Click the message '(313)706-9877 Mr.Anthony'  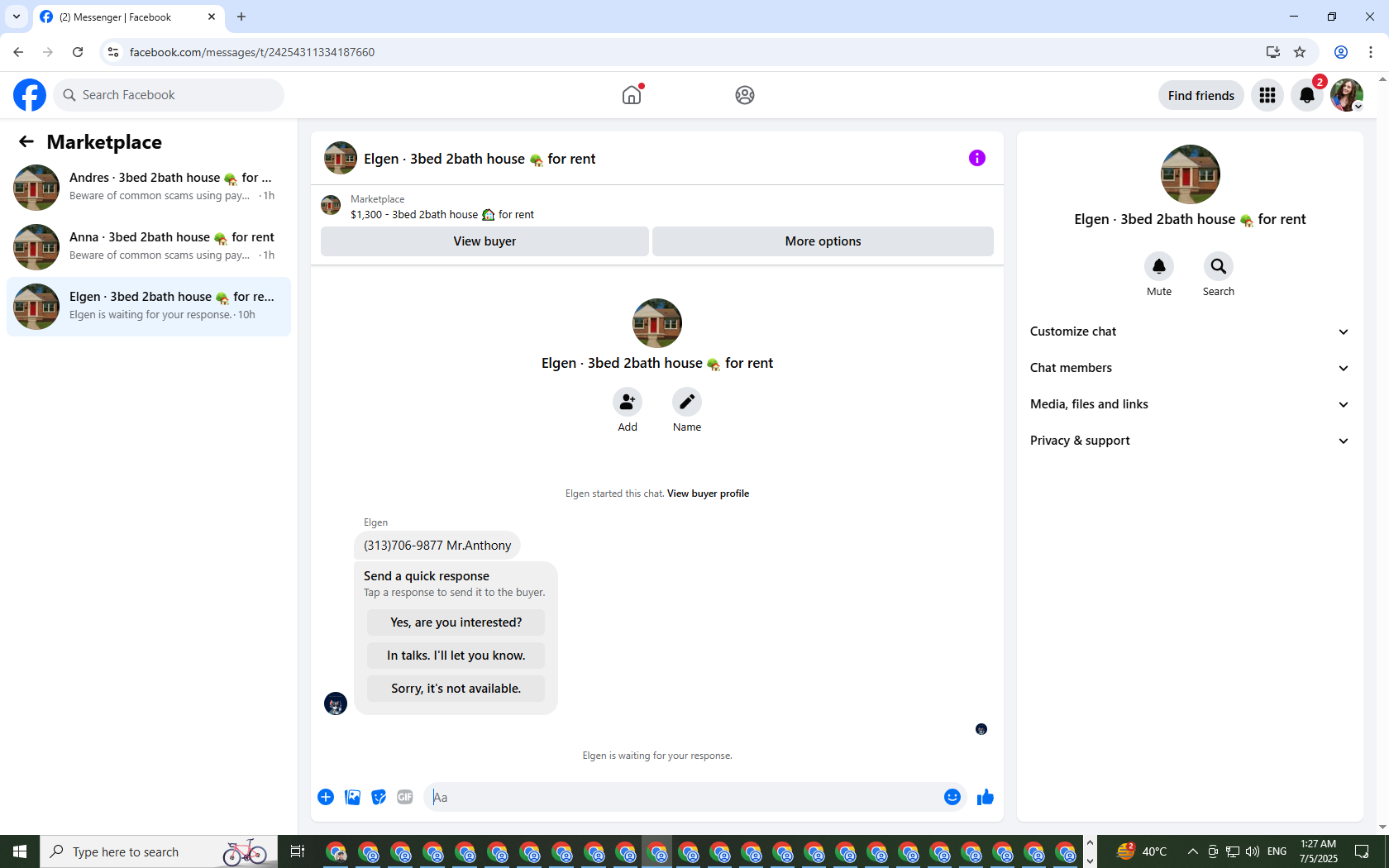click(437, 546)
